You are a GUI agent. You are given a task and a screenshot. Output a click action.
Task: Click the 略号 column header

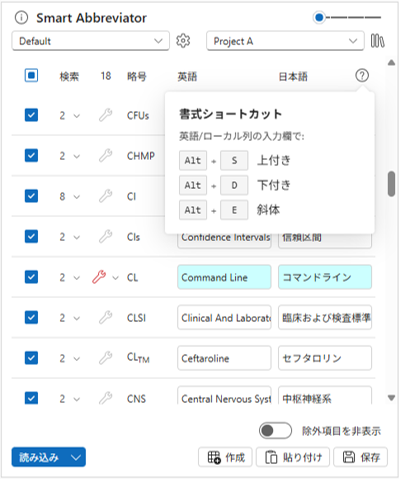pyautogui.click(x=137, y=76)
